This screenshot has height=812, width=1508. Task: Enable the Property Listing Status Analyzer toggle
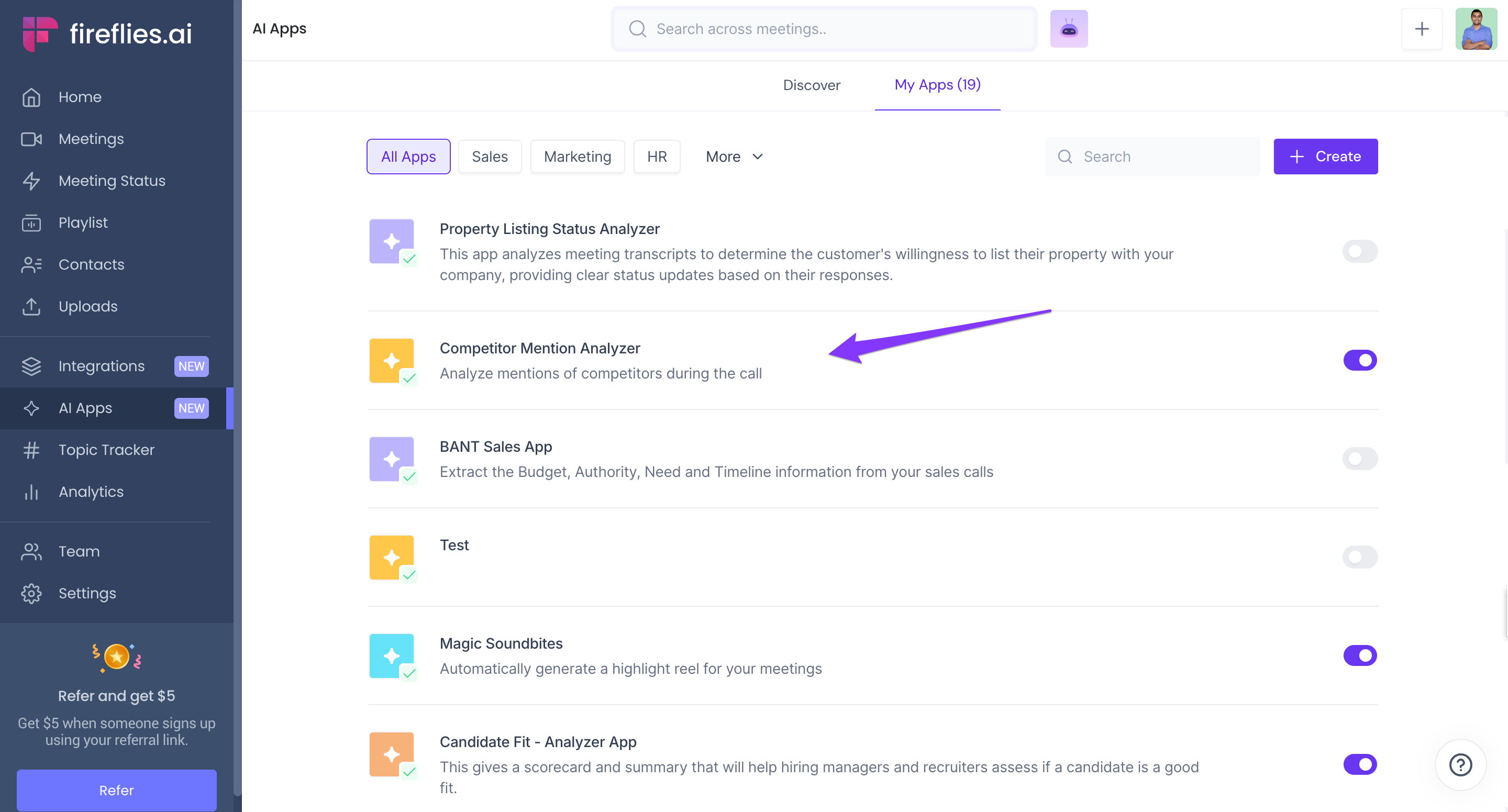pyautogui.click(x=1359, y=252)
